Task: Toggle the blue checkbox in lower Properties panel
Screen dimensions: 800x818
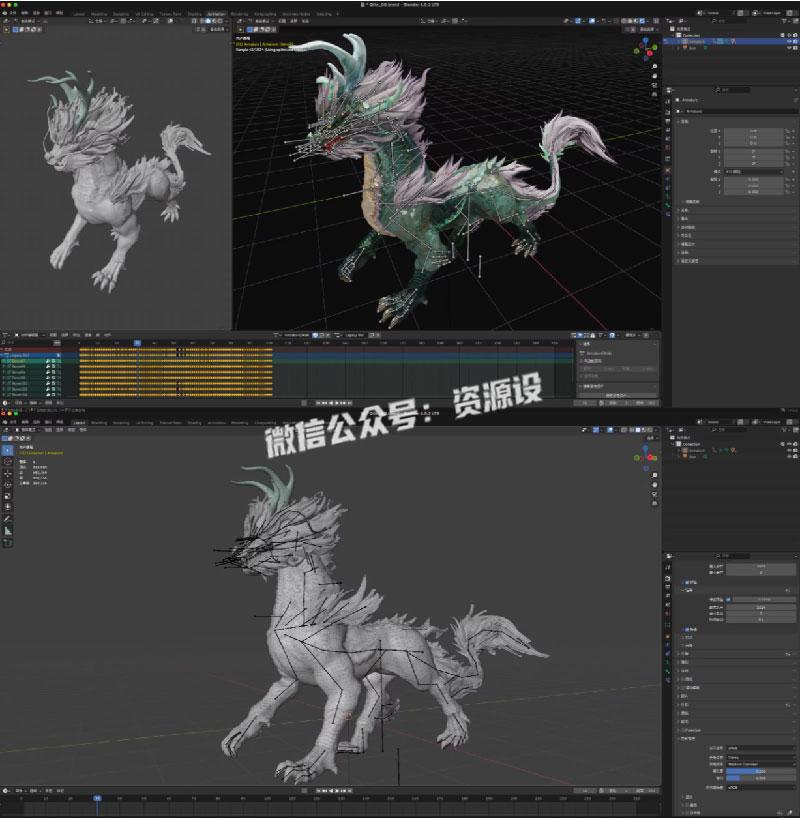Action: coord(727,600)
